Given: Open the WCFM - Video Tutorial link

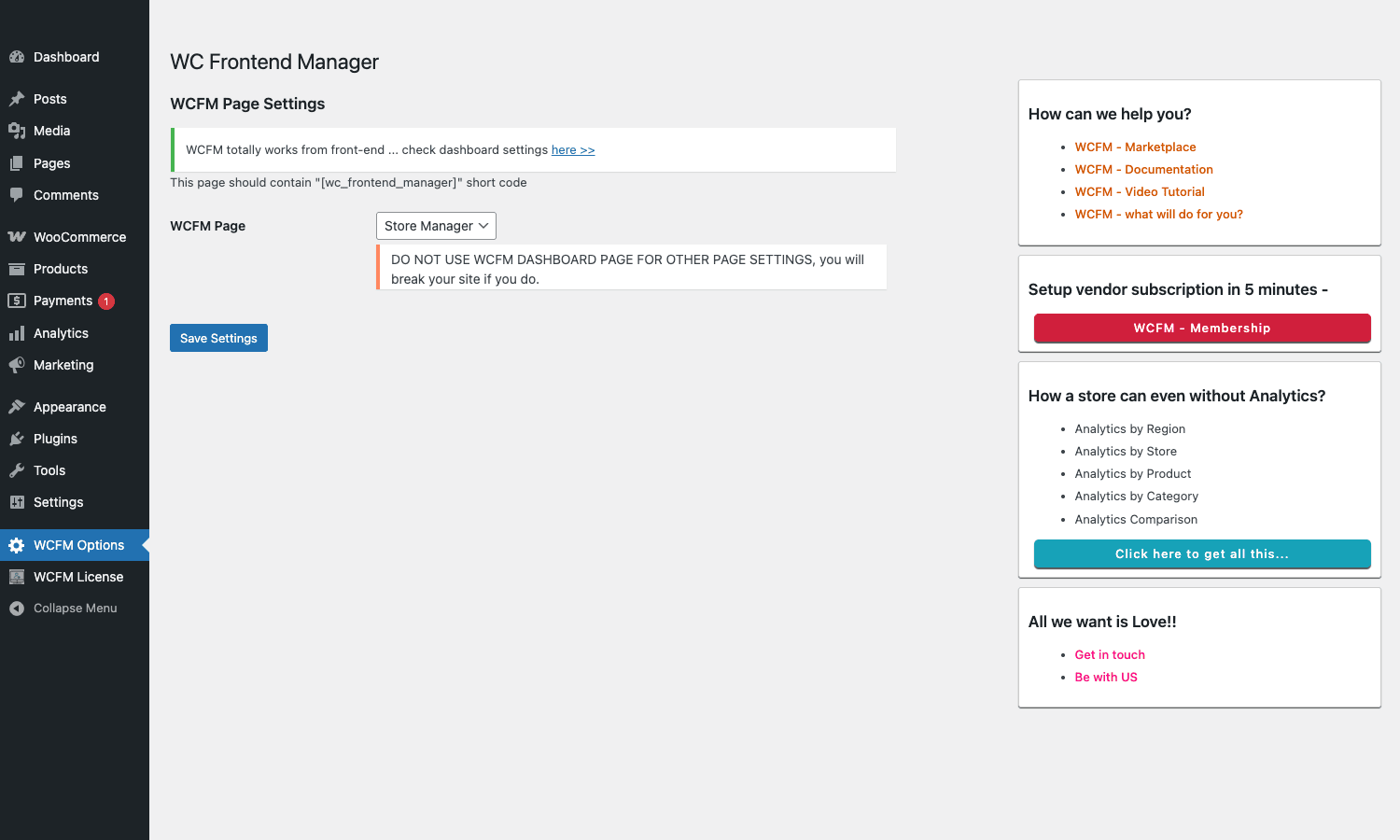Looking at the screenshot, I should (x=1140, y=191).
